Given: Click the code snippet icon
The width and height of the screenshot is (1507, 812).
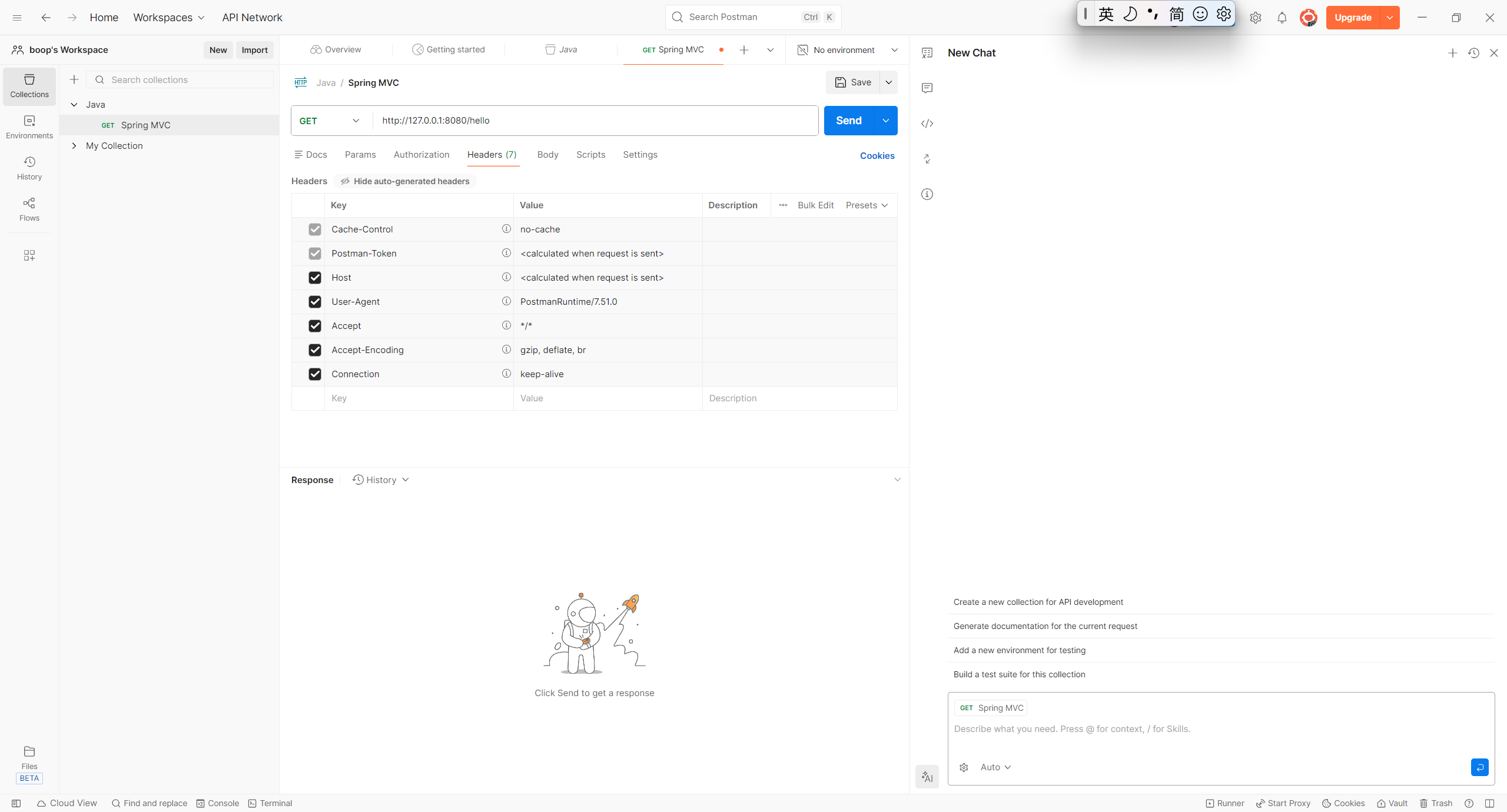Looking at the screenshot, I should click(927, 124).
